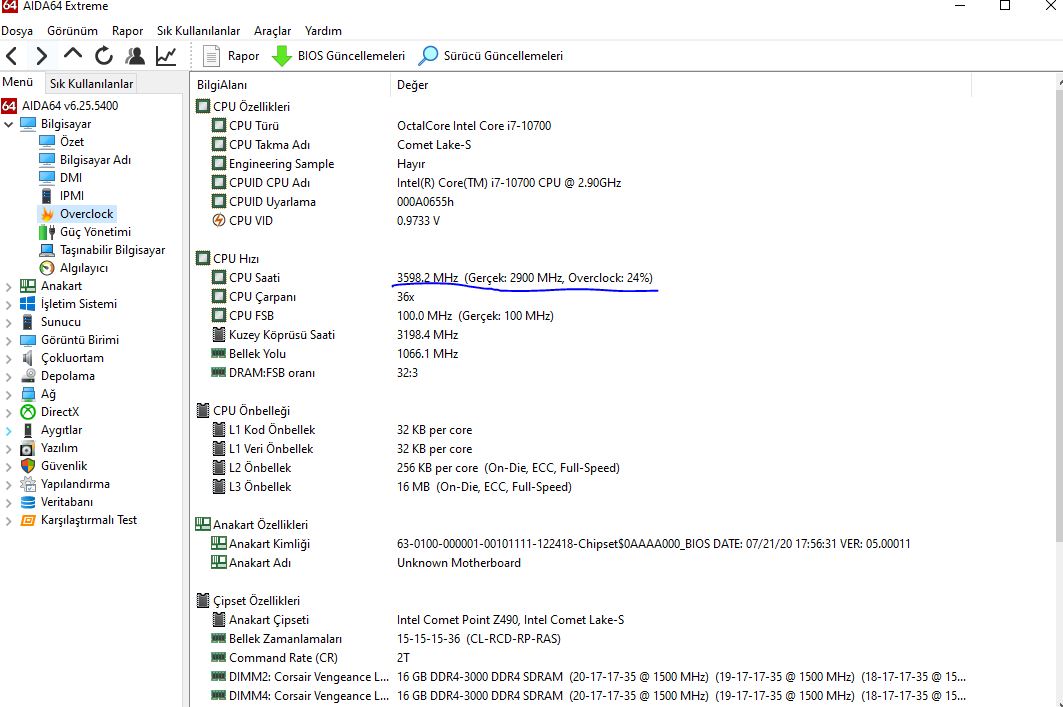
Task: Click the Görüntü Birimi monitor icon
Action: coord(28,340)
